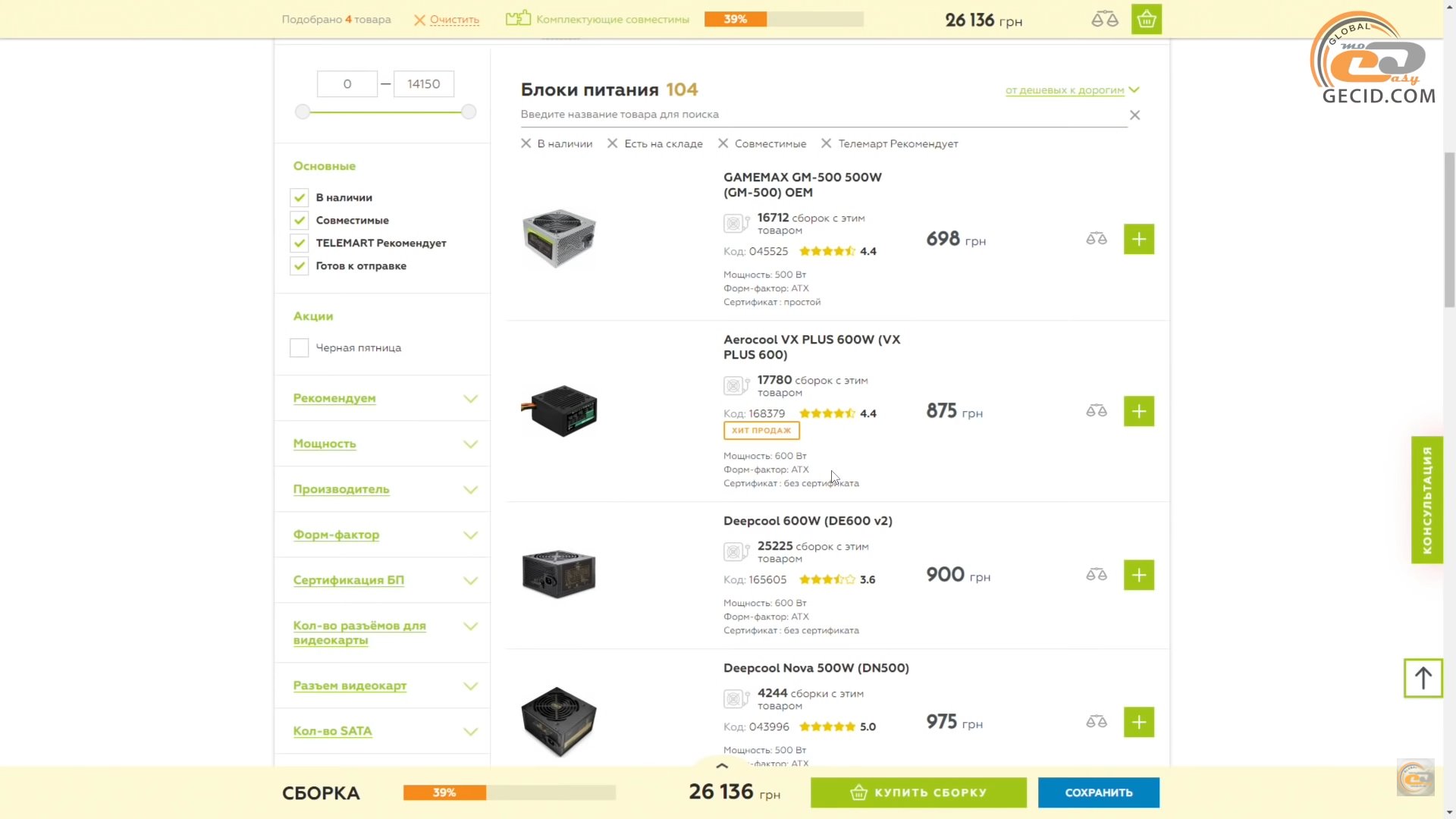Click the builds icon for Deepcool Nova 500W
Screen dimensions: 1456x819
(x=736, y=699)
